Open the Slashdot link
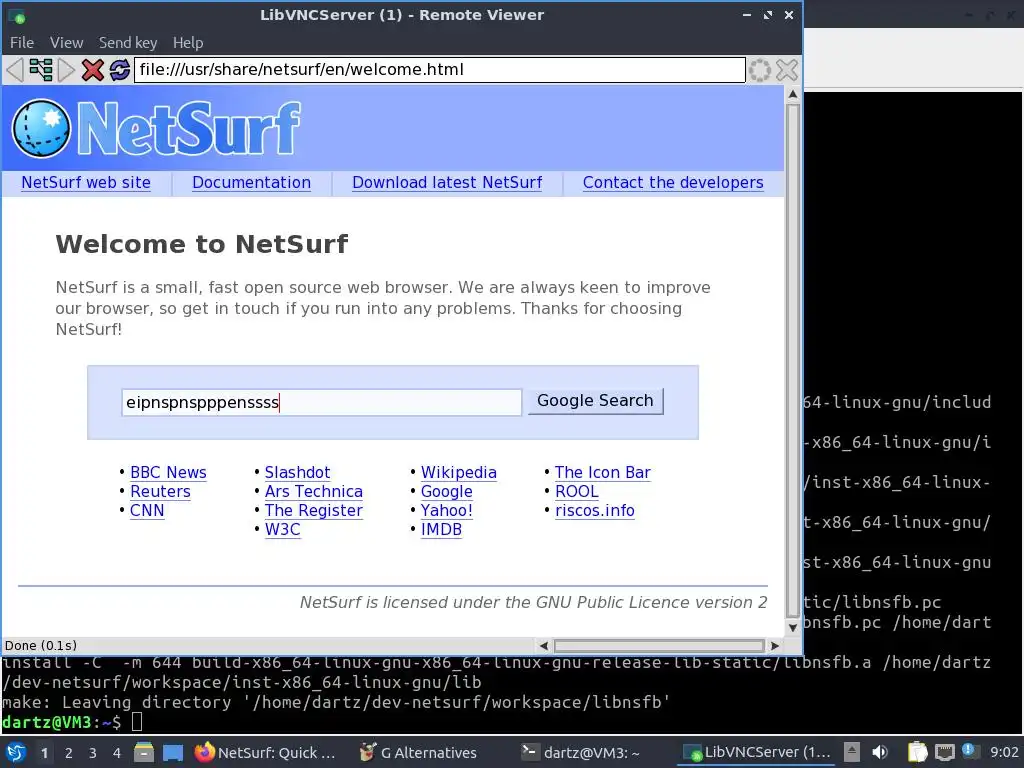The image size is (1024, 768). (x=297, y=472)
